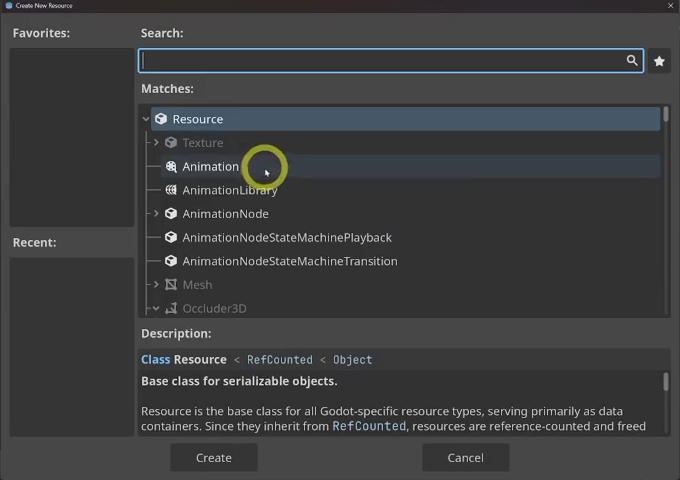The width and height of the screenshot is (680, 480).
Task: Expand the Mesh branch
Action: coord(156,284)
